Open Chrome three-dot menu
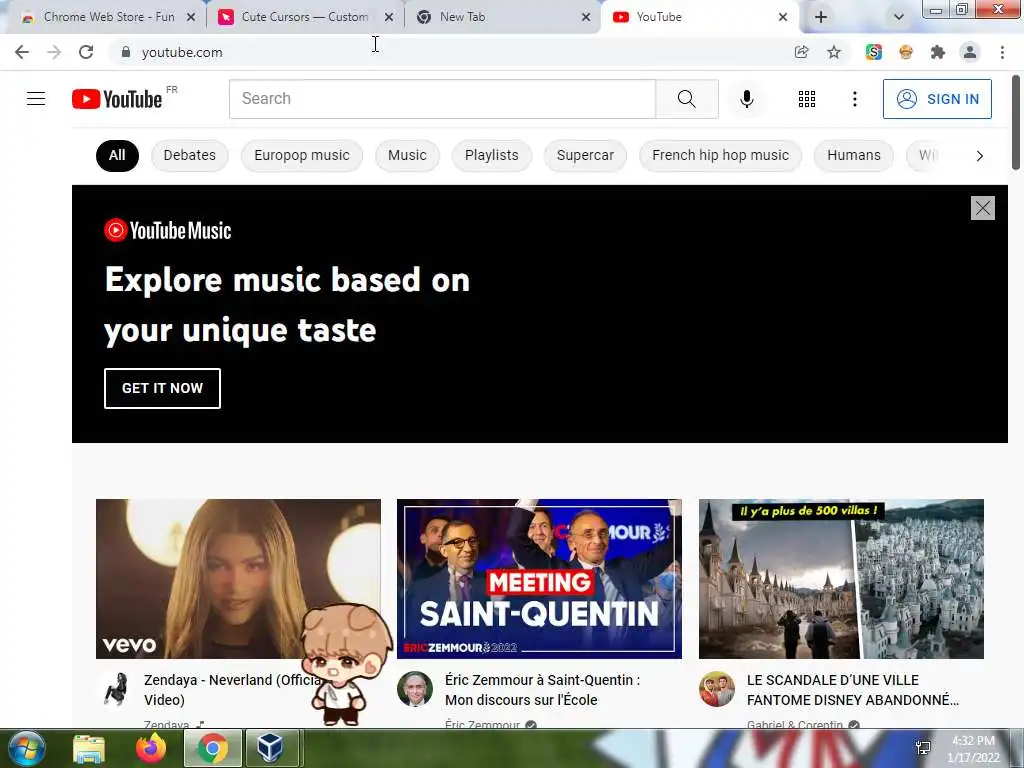 [x=1002, y=52]
